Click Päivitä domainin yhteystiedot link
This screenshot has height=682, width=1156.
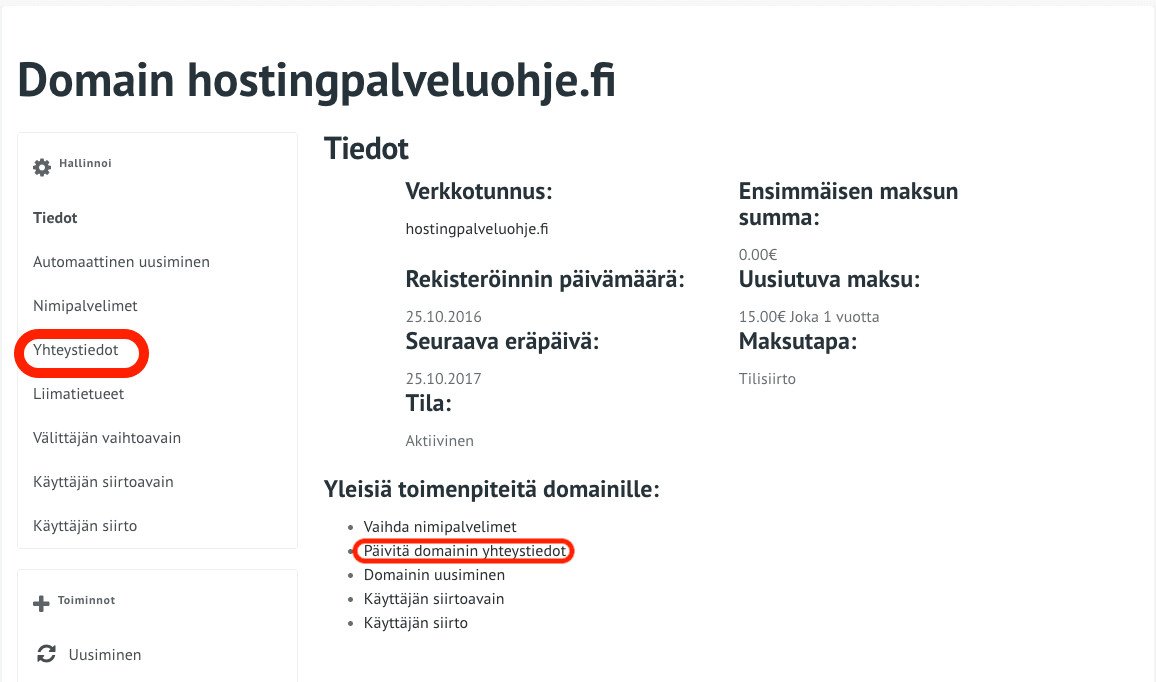click(466, 551)
